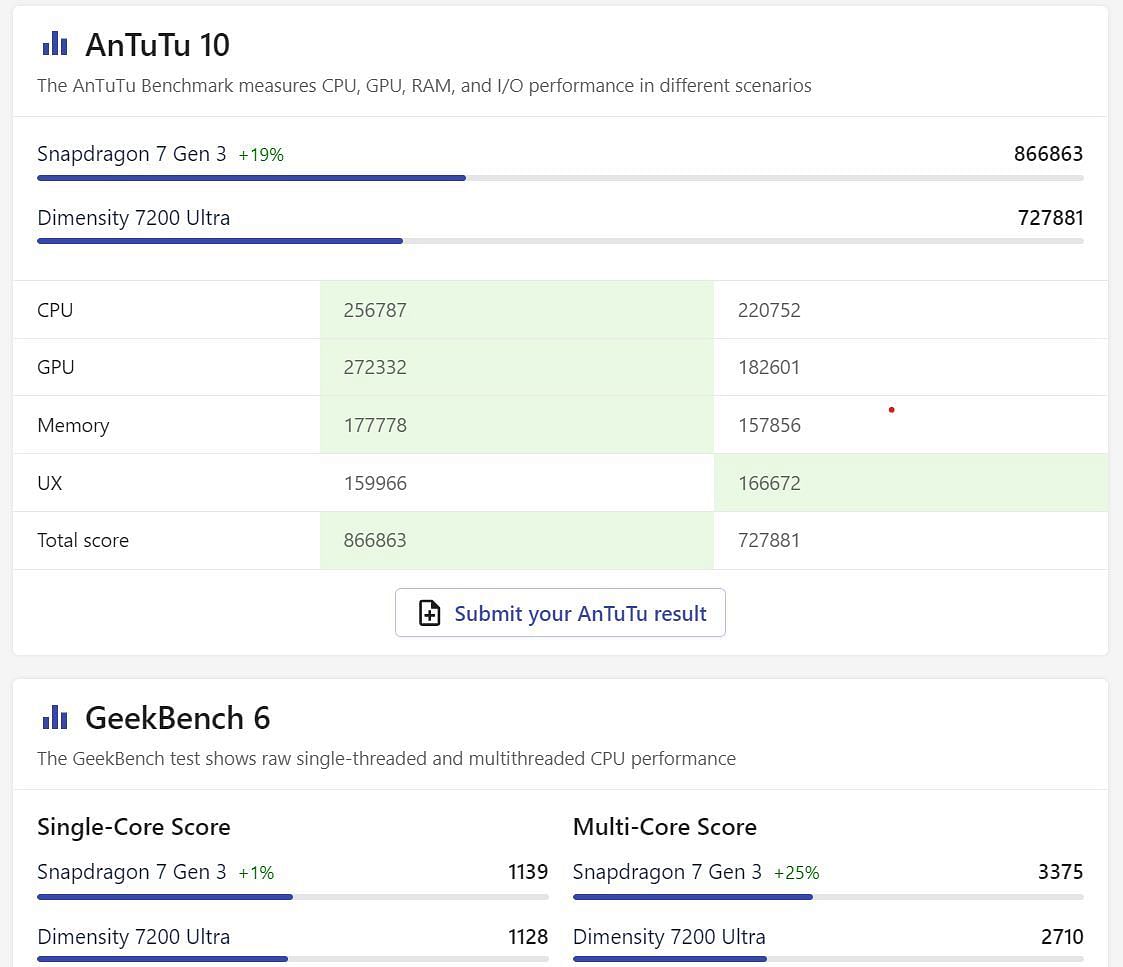
Task: Click the AnTuTu 10 bar chart icon
Action: pos(54,44)
